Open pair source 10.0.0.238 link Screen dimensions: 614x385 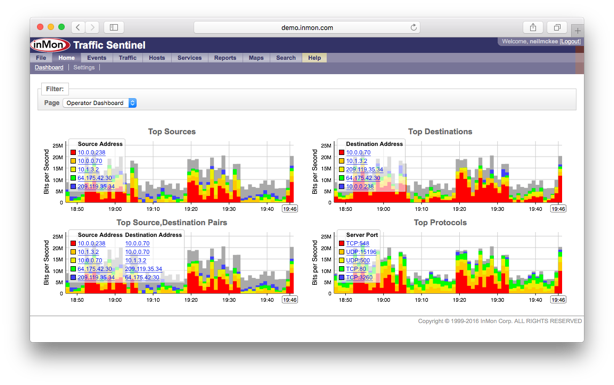[91, 243]
